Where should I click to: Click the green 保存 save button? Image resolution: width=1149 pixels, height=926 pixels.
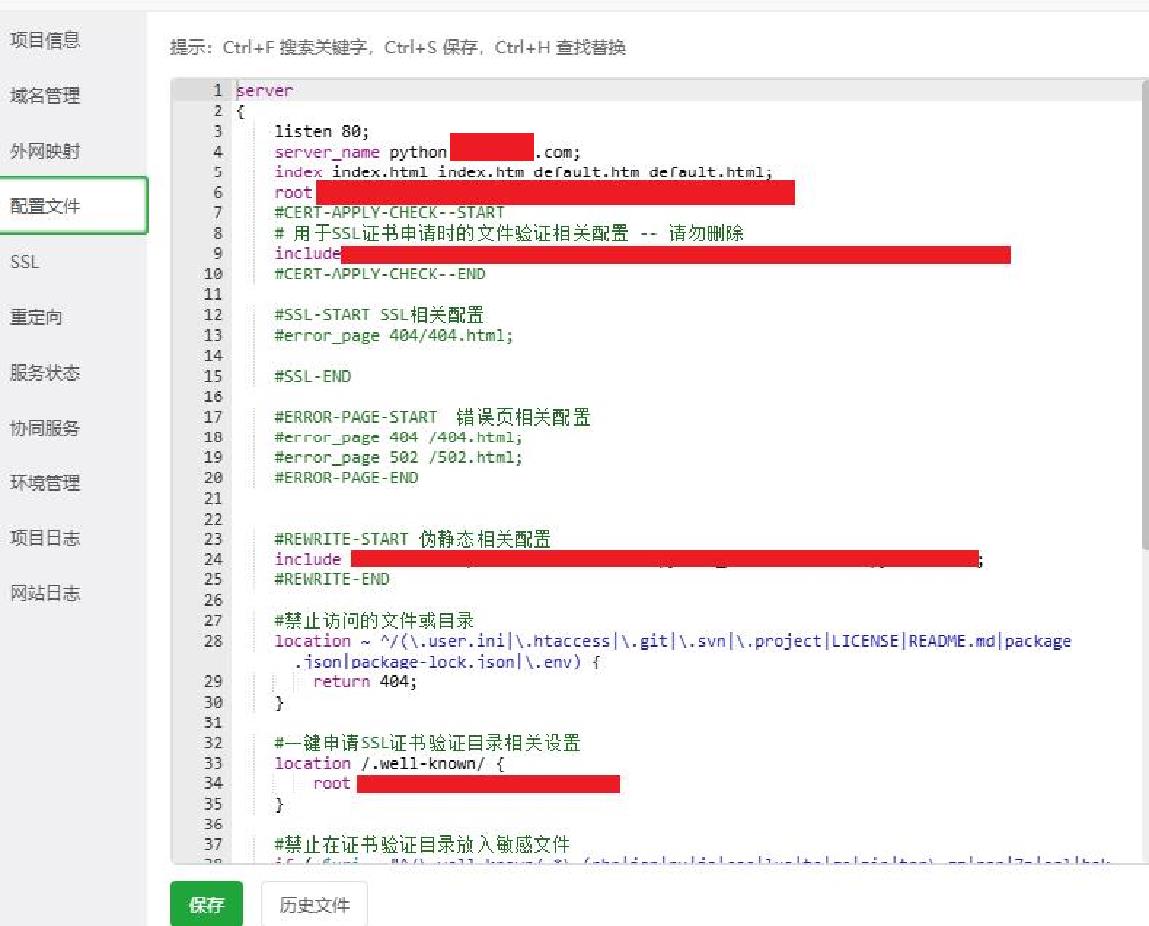tap(206, 903)
